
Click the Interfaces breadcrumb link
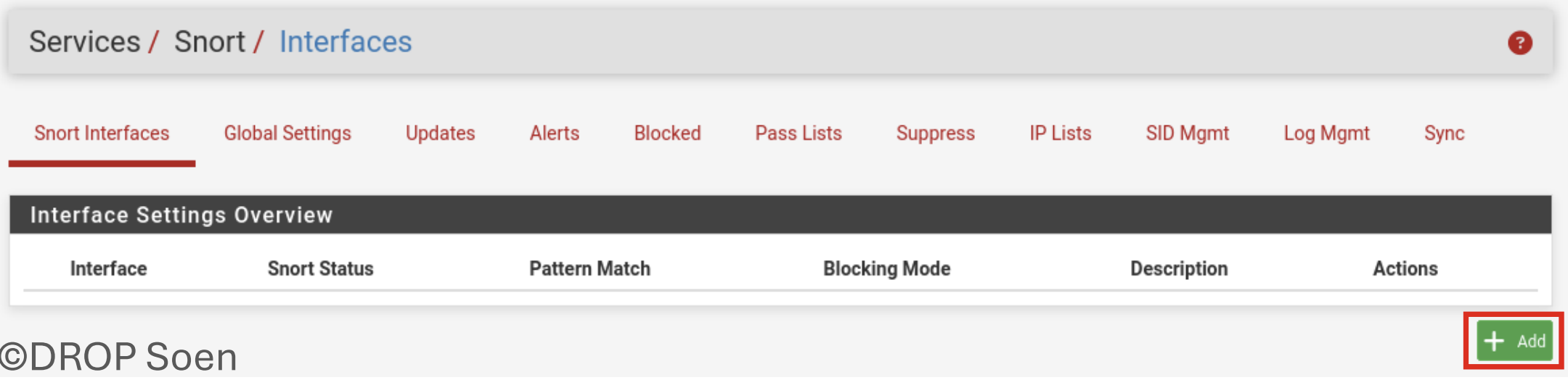click(346, 42)
